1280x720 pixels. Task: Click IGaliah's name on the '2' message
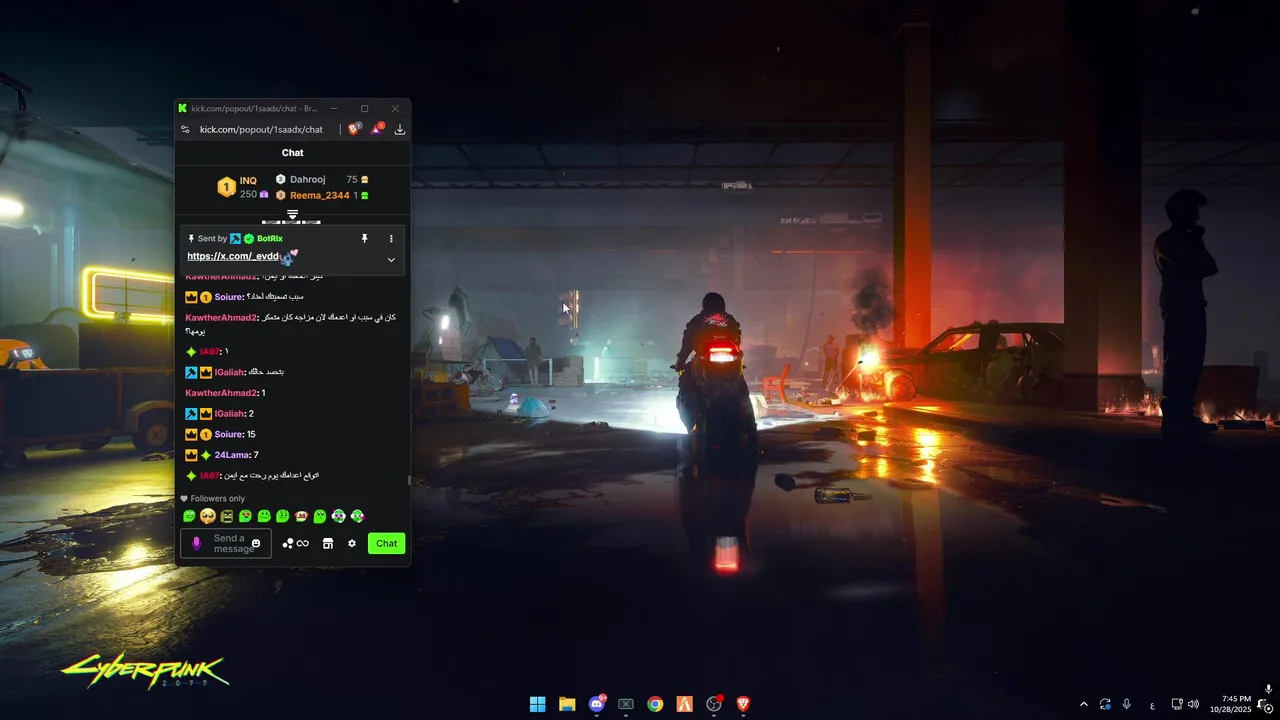tap(228, 413)
